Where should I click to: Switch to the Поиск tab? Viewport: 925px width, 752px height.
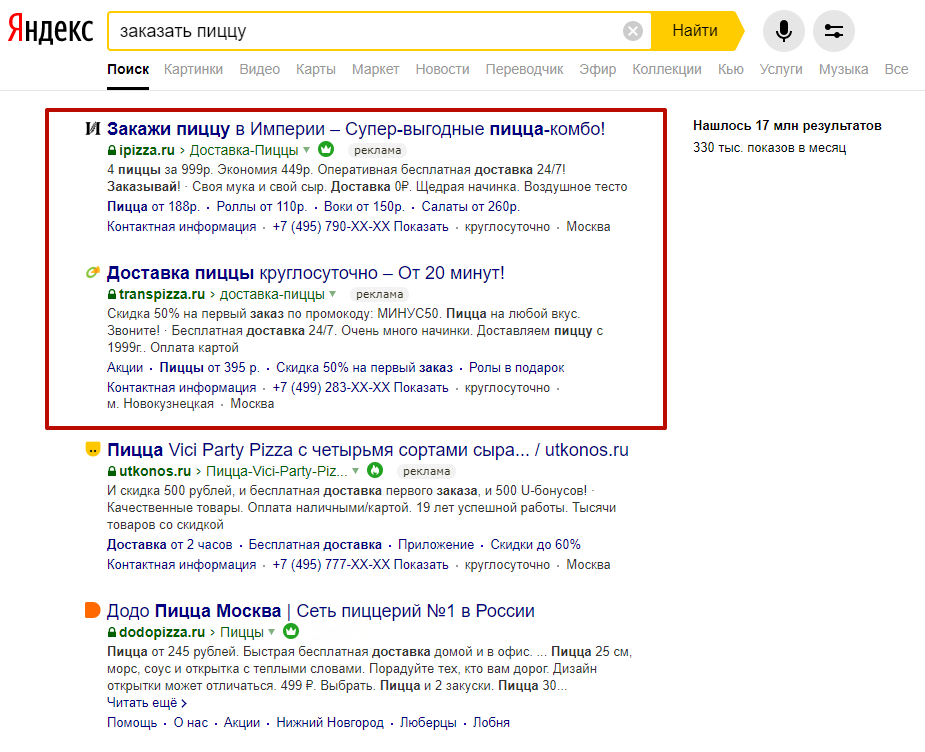pyautogui.click(x=128, y=70)
